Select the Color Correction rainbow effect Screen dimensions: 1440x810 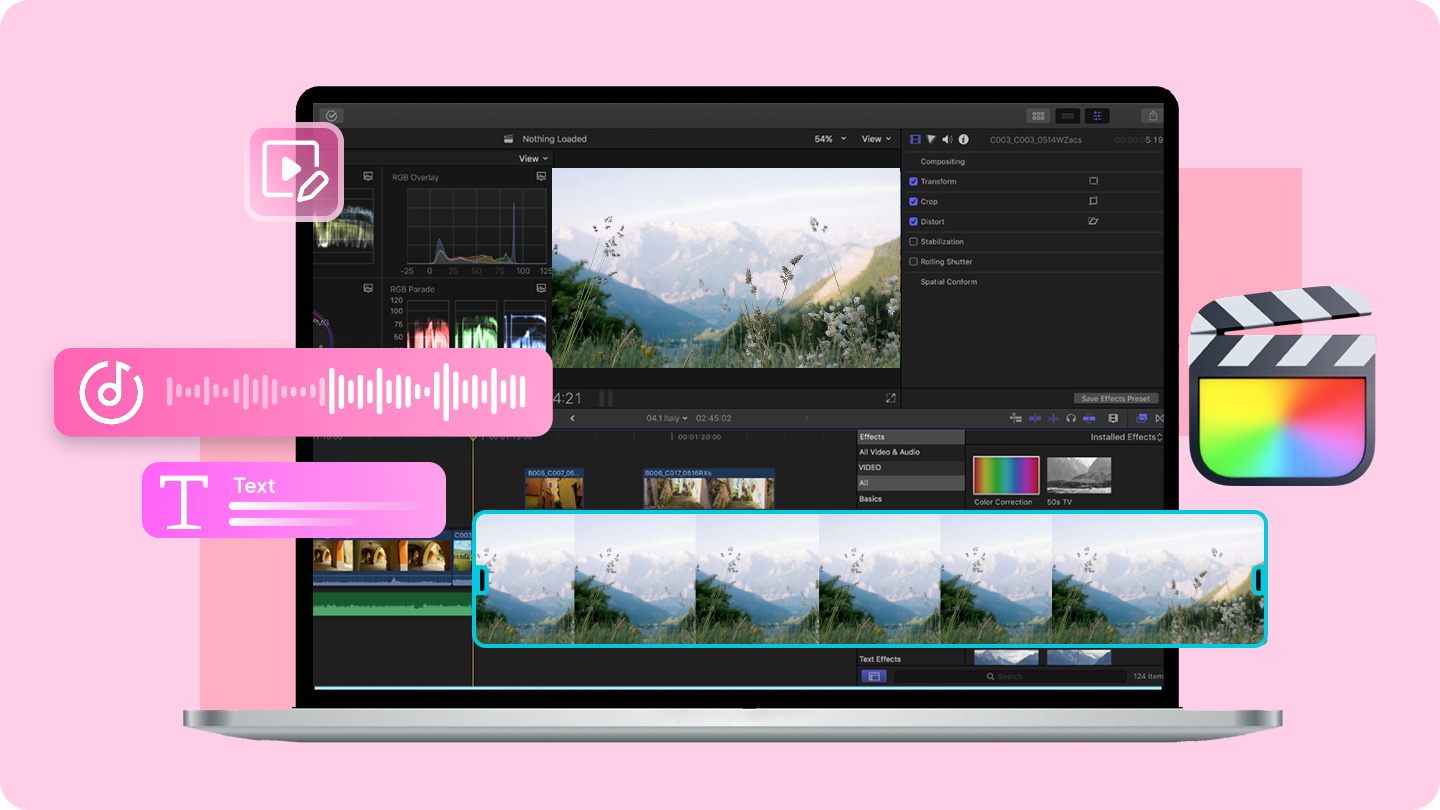point(1006,475)
